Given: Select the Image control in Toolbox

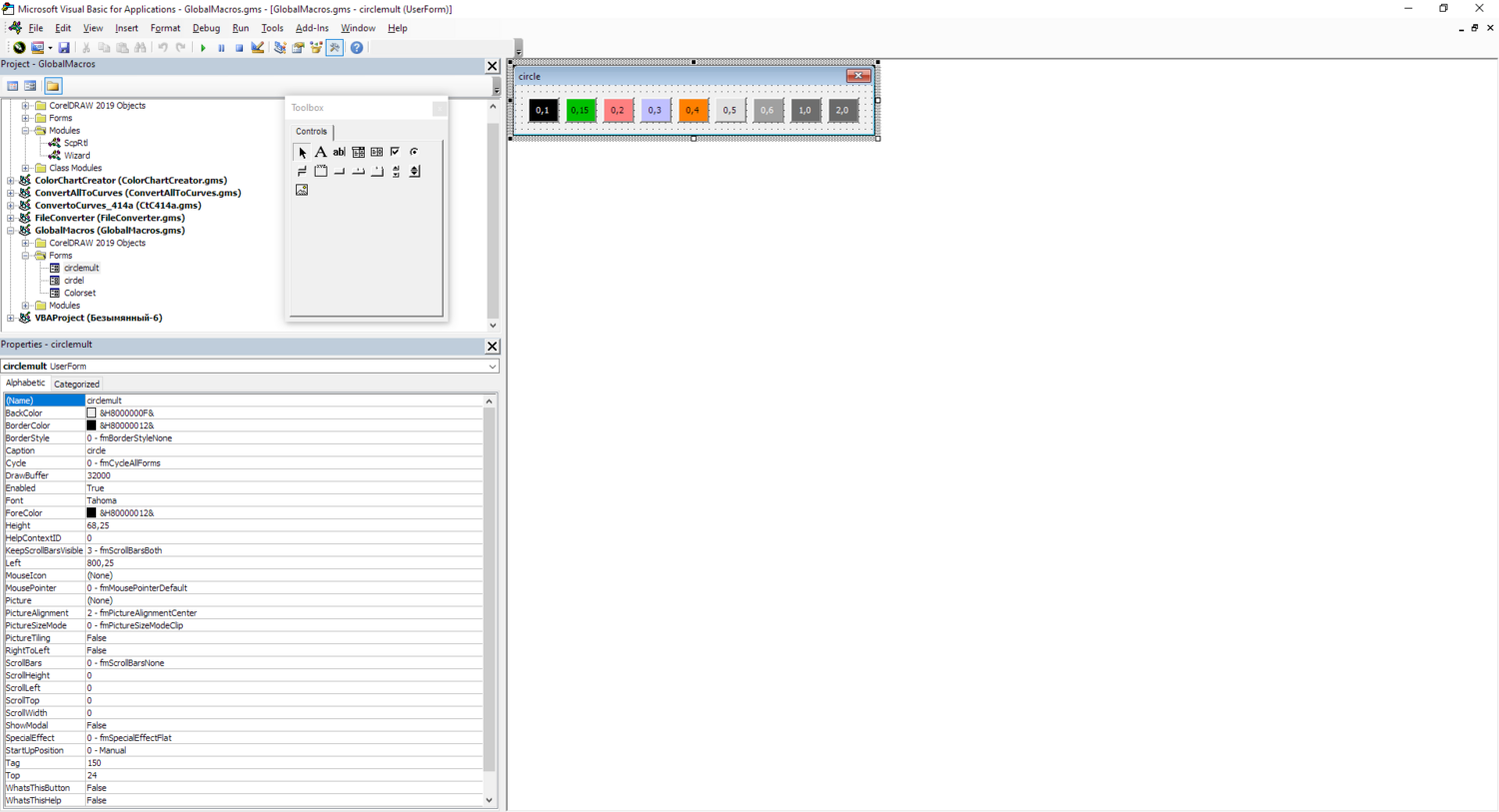Looking at the screenshot, I should pyautogui.click(x=302, y=190).
